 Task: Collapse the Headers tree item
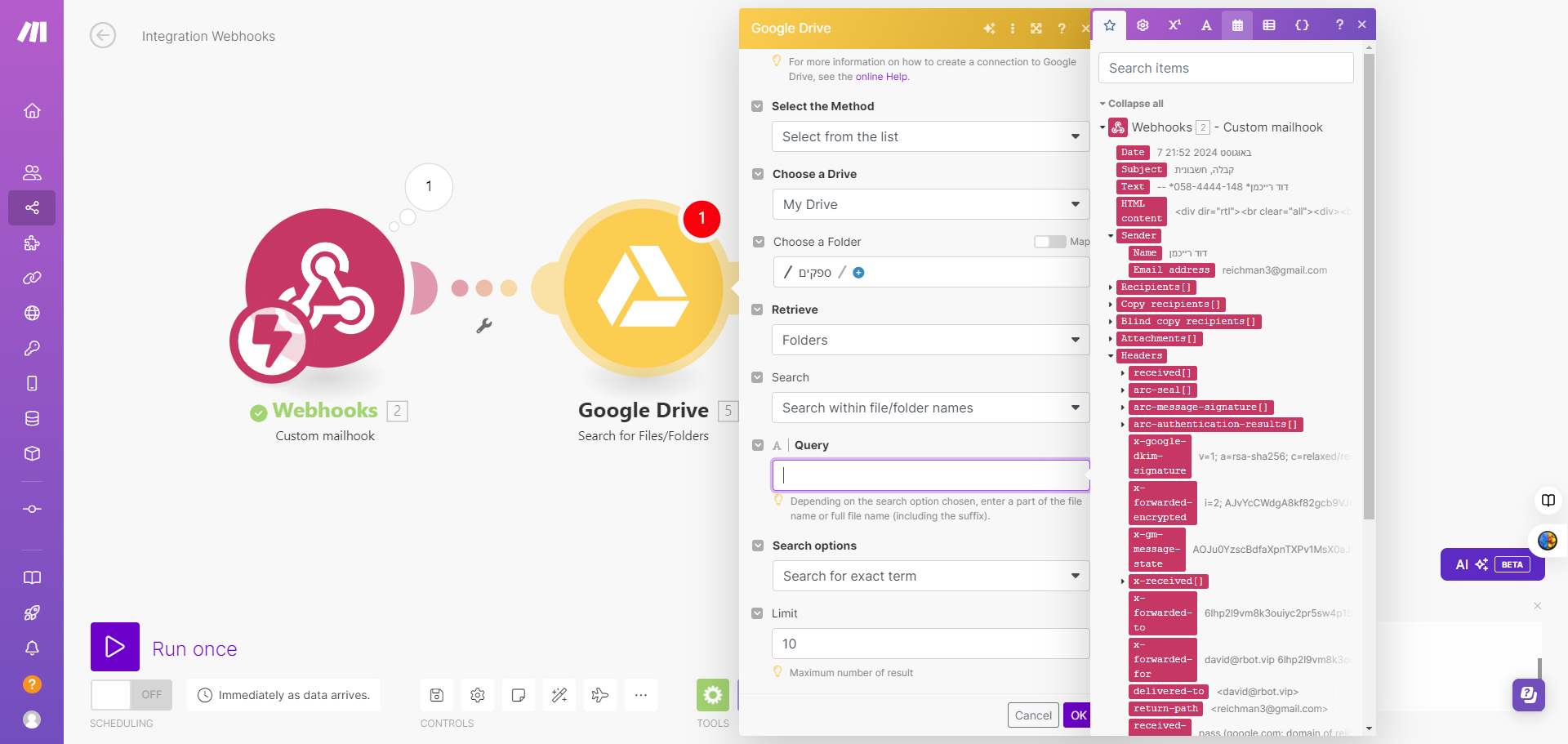pyautogui.click(x=1111, y=356)
